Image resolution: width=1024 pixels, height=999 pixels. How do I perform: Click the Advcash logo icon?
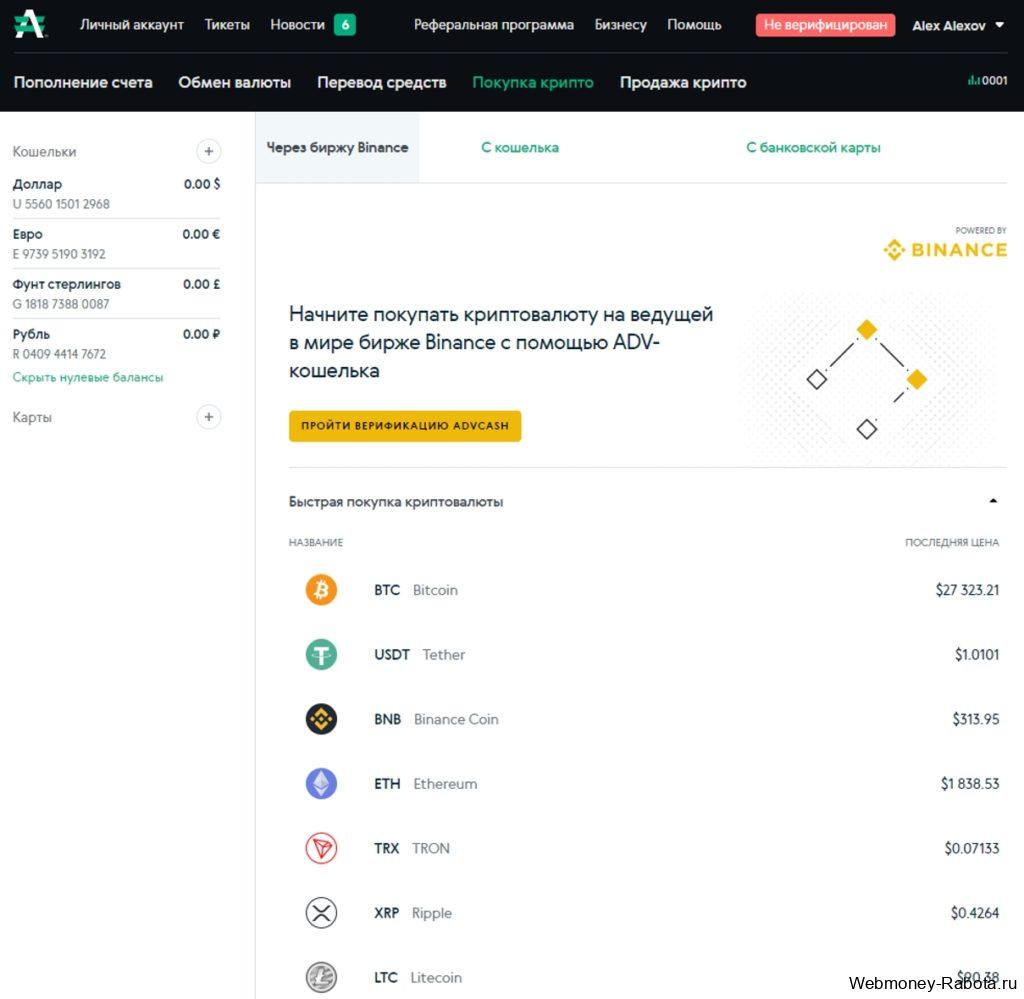point(30,24)
